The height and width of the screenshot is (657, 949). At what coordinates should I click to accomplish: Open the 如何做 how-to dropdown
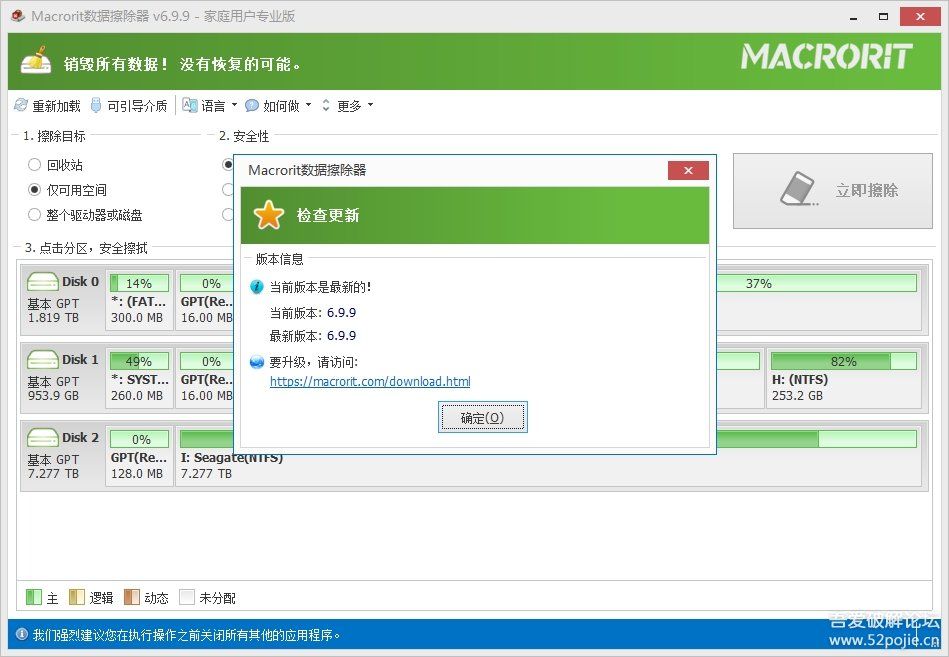278,106
